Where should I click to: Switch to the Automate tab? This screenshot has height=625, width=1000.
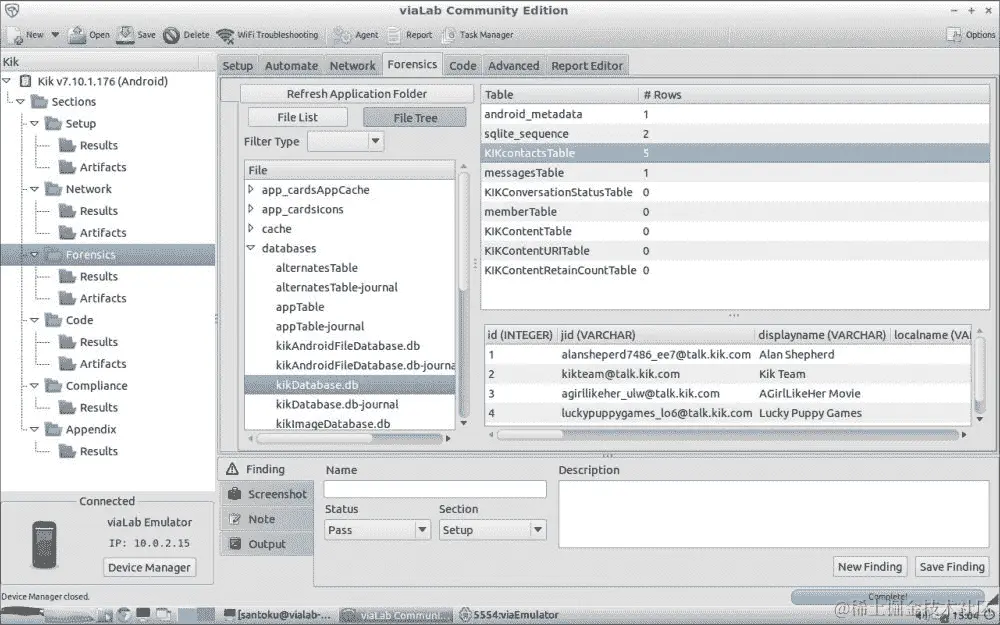(x=291, y=66)
